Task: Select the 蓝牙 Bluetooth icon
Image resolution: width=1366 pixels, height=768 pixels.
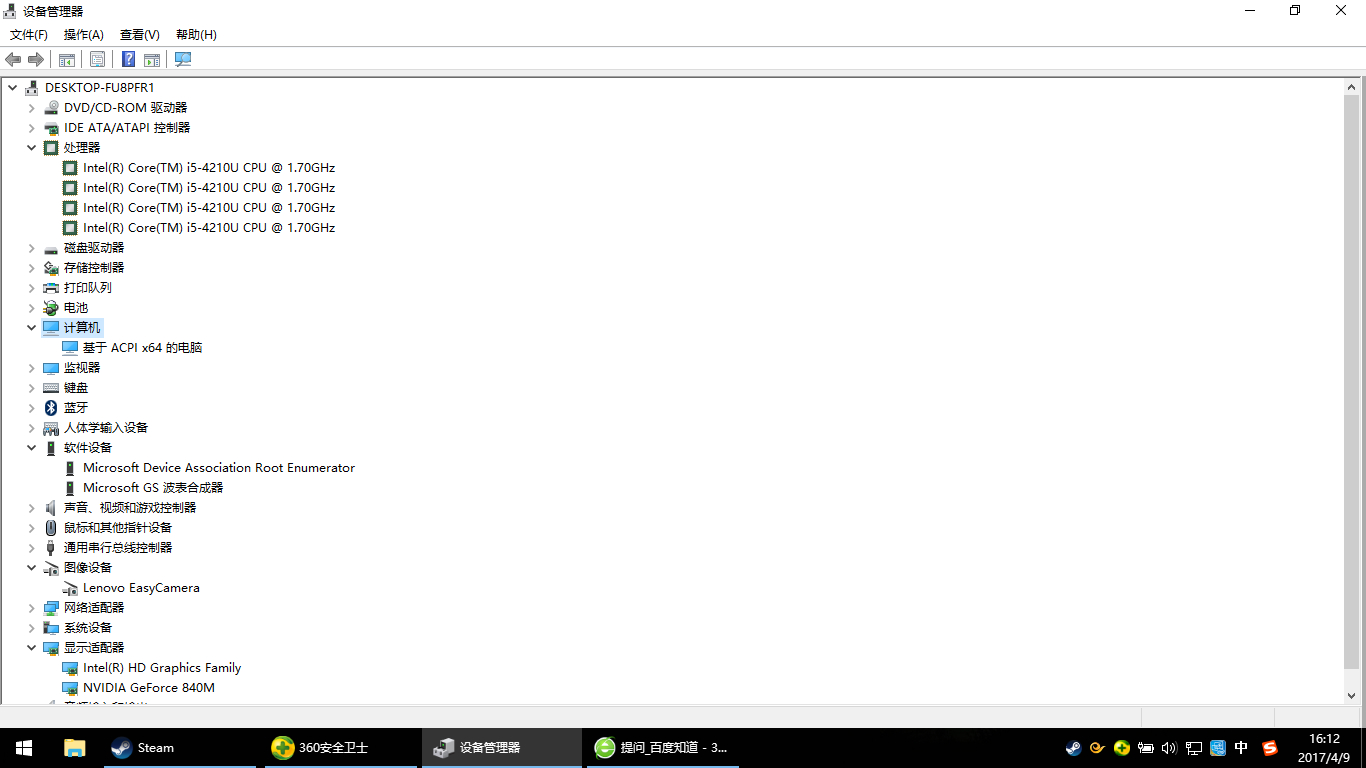Action: pyautogui.click(x=51, y=407)
